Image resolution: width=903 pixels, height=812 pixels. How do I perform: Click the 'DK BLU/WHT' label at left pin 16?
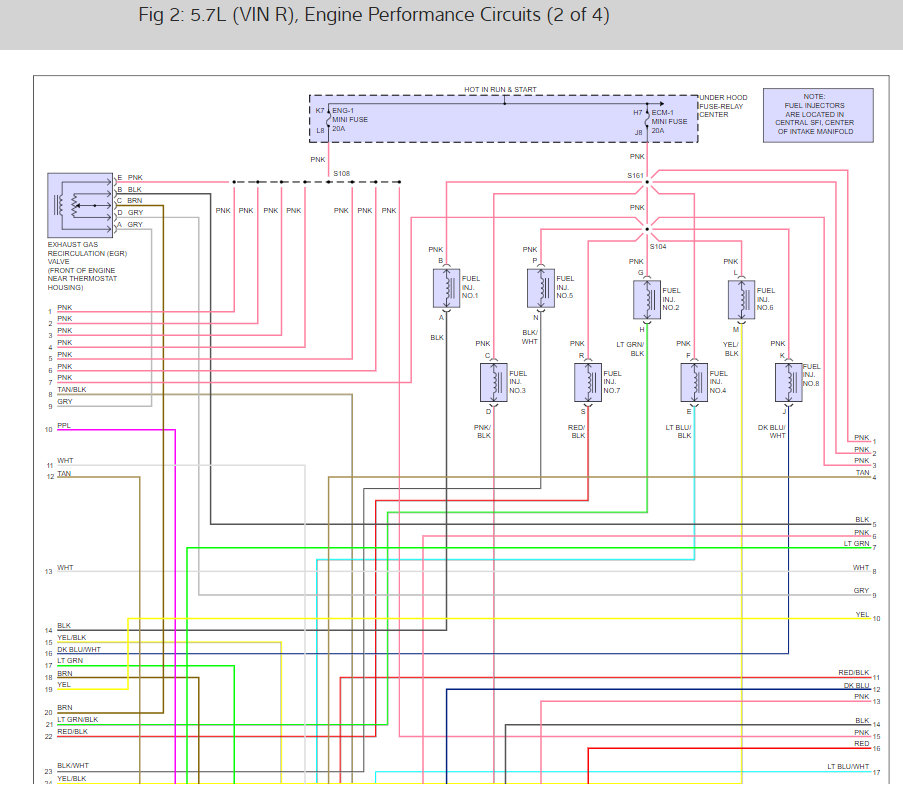(78, 649)
